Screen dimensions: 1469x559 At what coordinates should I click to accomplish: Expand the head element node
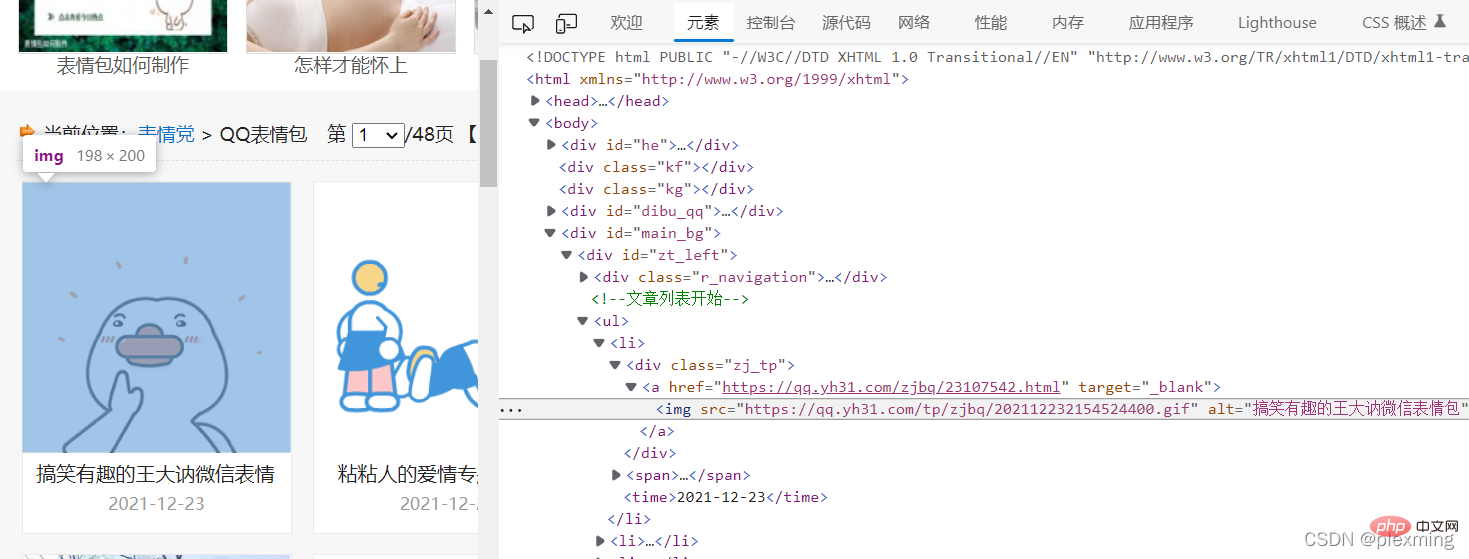point(537,101)
